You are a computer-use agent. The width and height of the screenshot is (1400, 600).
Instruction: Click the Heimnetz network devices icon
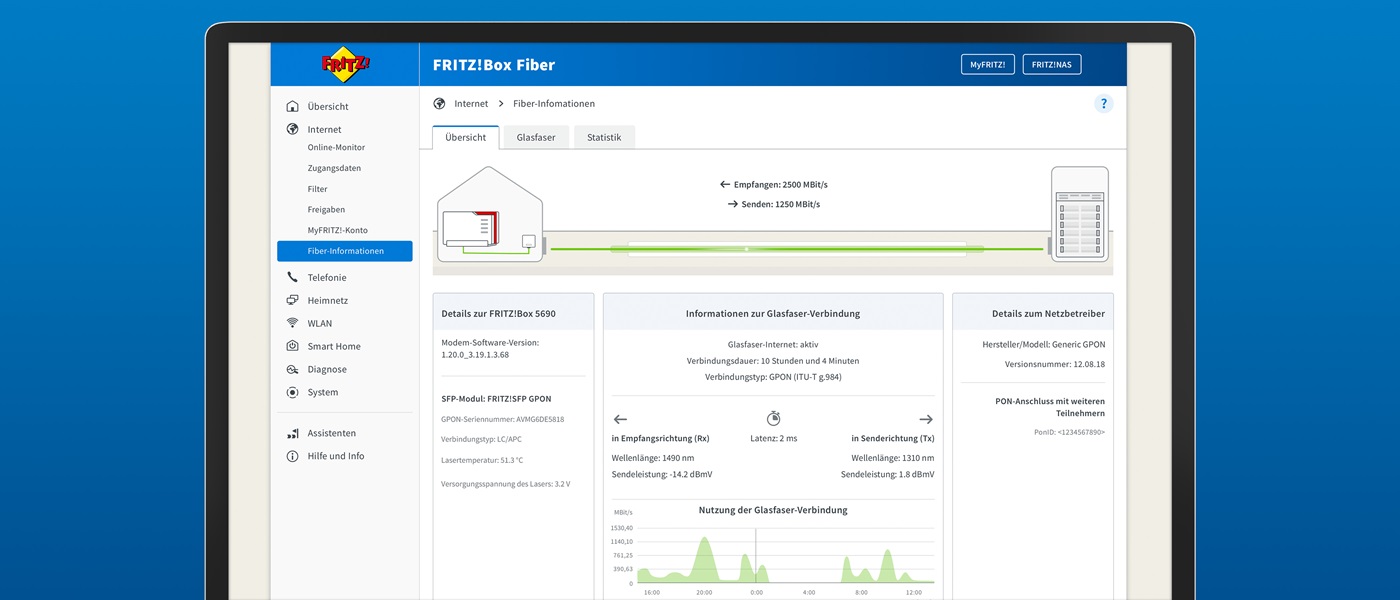(292, 300)
